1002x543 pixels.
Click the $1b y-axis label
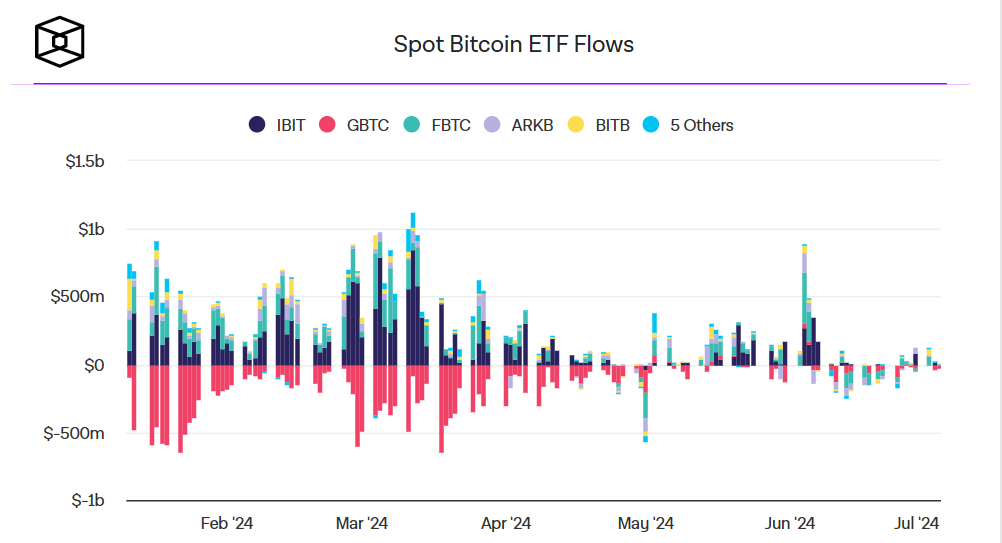point(91,229)
